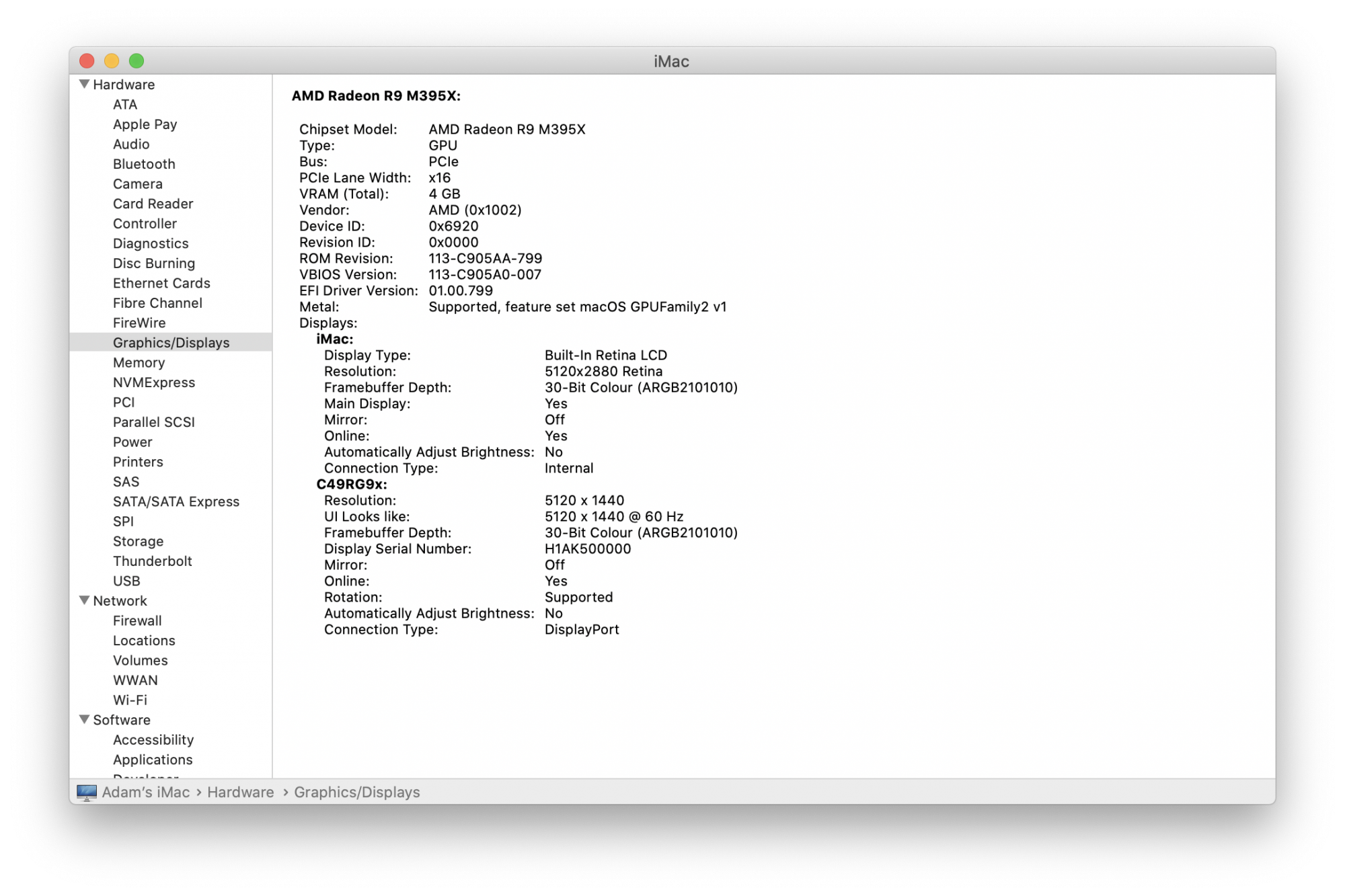Select Accessibility under Software
The image size is (1345, 896).
pos(153,739)
